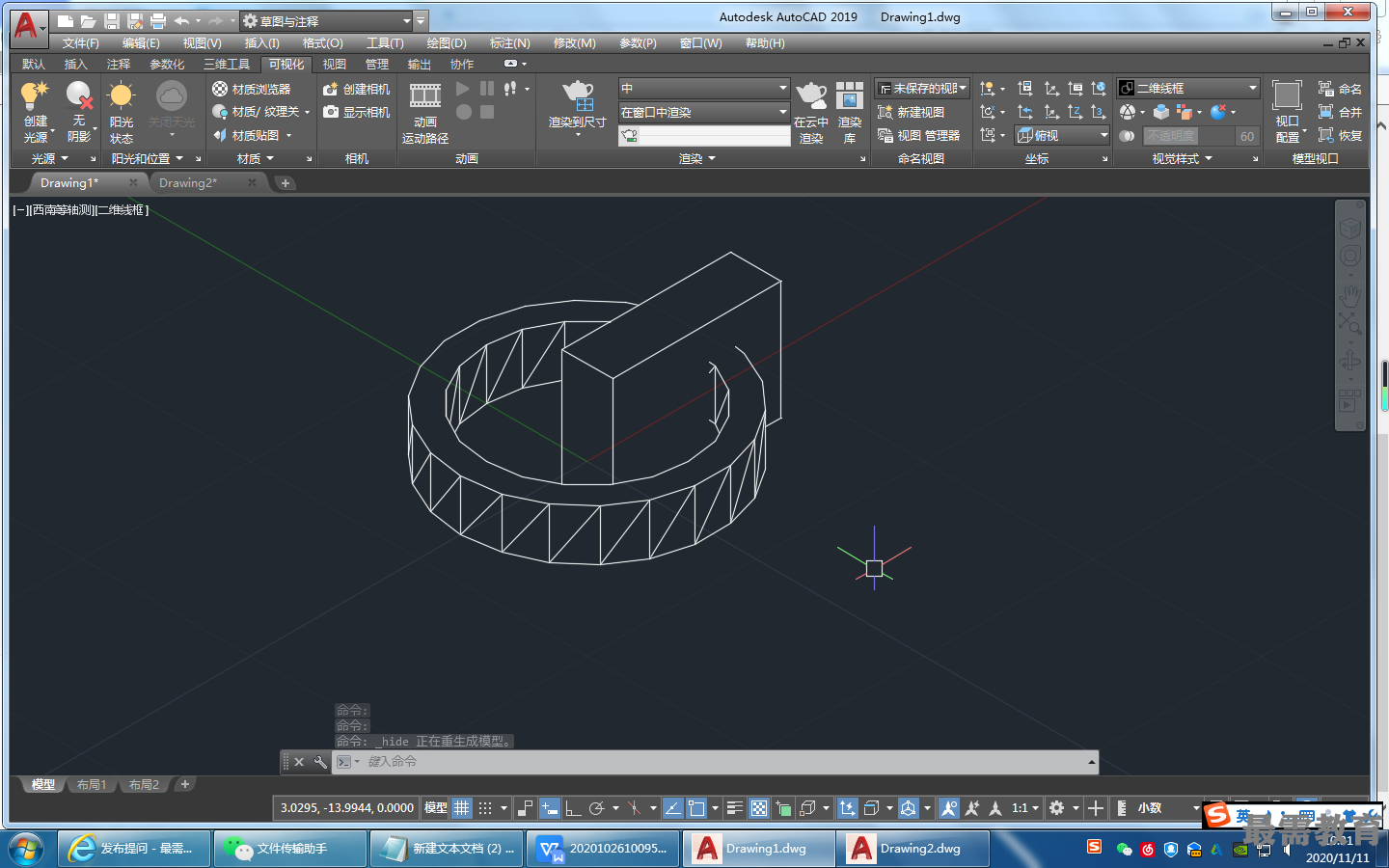Open the Top view (俯视) UCS dropdown
The image size is (1389, 868).
(1062, 135)
